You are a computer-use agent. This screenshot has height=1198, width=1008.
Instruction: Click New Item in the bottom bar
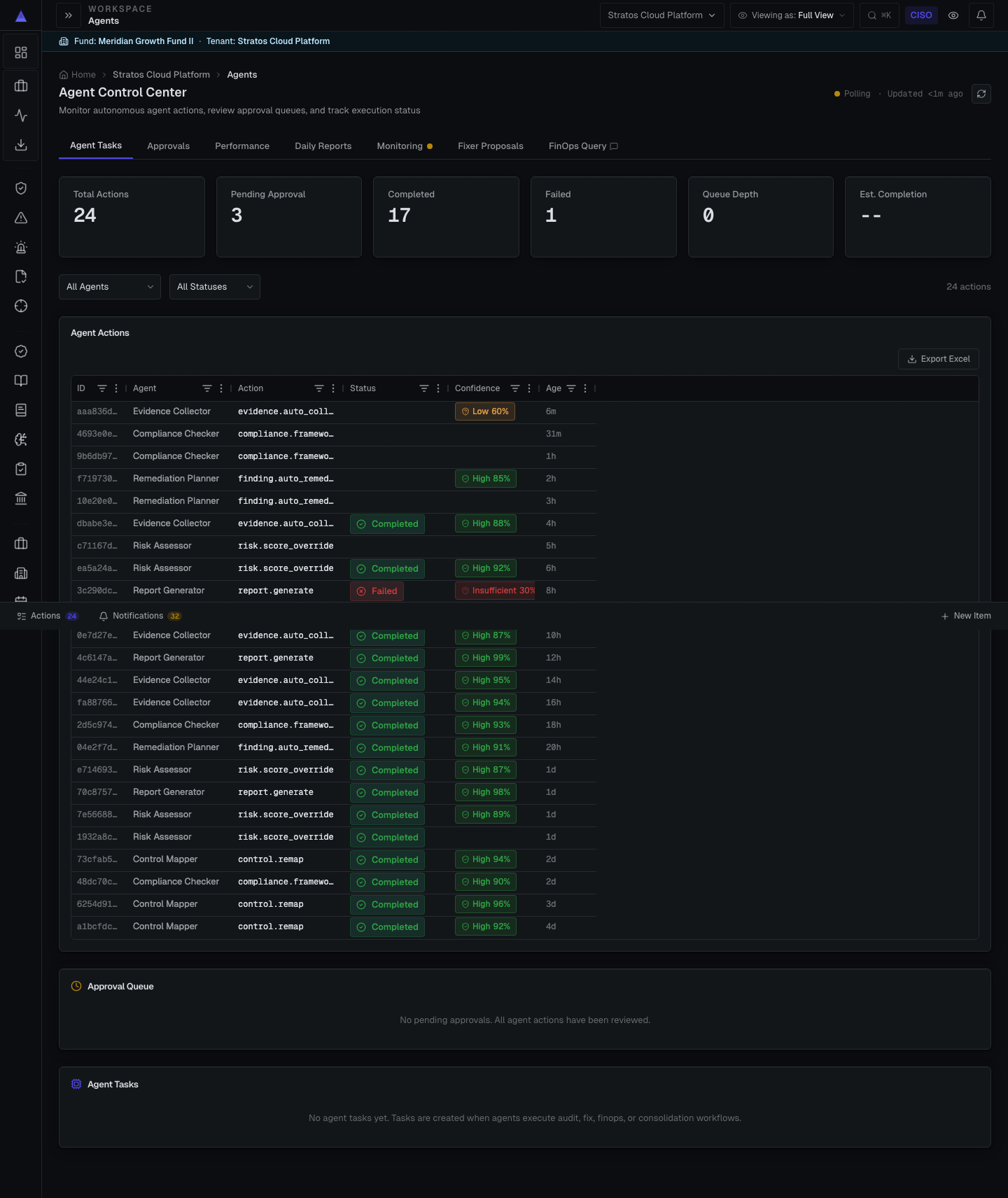point(966,616)
